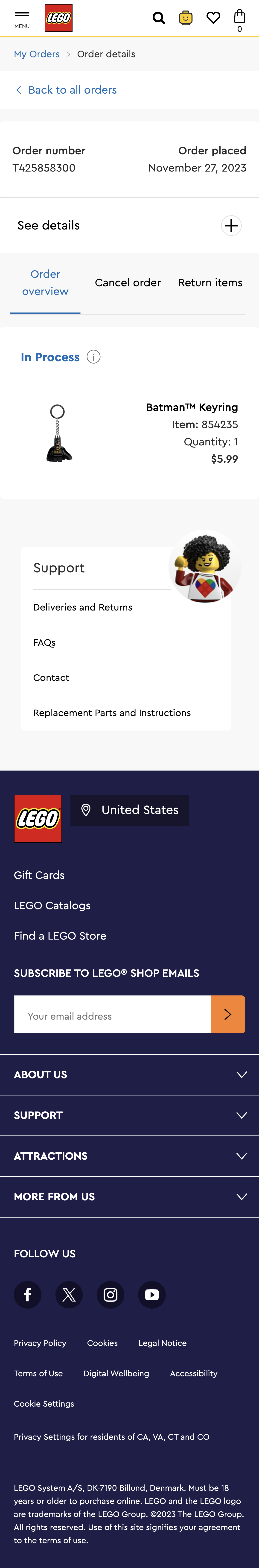Open LEGO's Instagram icon
The height and width of the screenshot is (1568, 259).
110,1295
